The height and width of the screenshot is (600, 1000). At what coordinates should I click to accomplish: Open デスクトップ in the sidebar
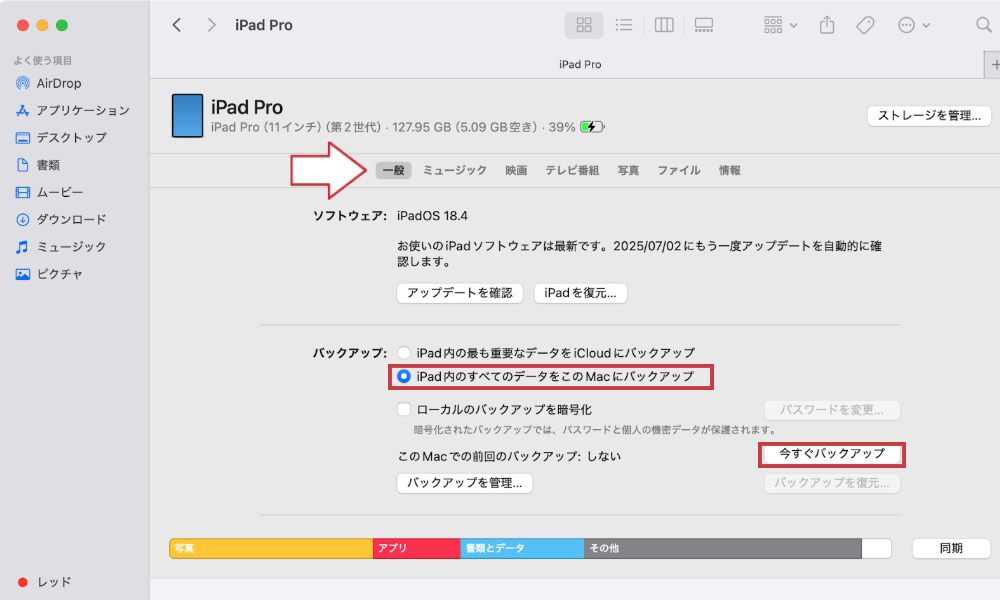[x=61, y=137]
